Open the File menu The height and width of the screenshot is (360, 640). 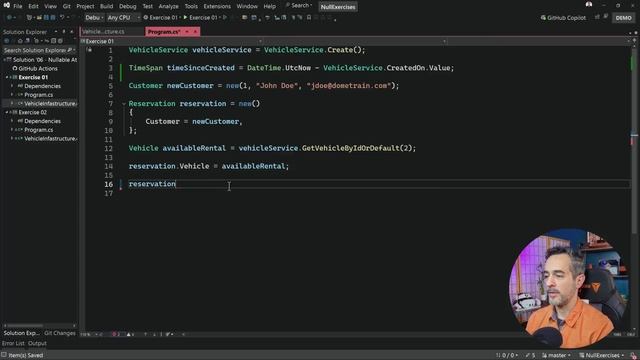pyautogui.click(x=18, y=6)
